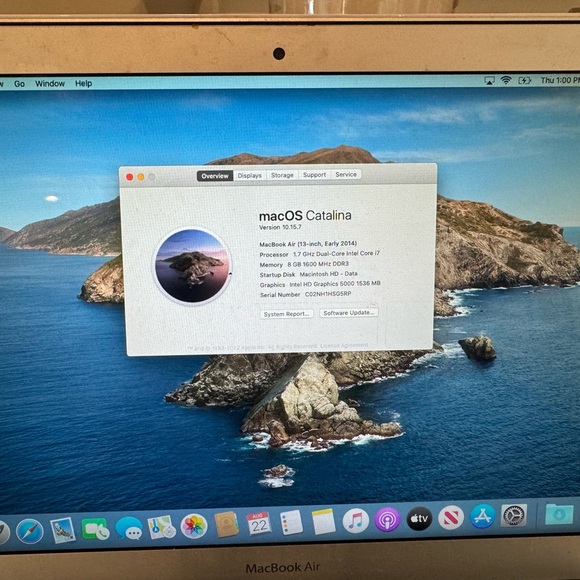Open Calendar showing Aug 22
The image size is (580, 580).
click(259, 523)
